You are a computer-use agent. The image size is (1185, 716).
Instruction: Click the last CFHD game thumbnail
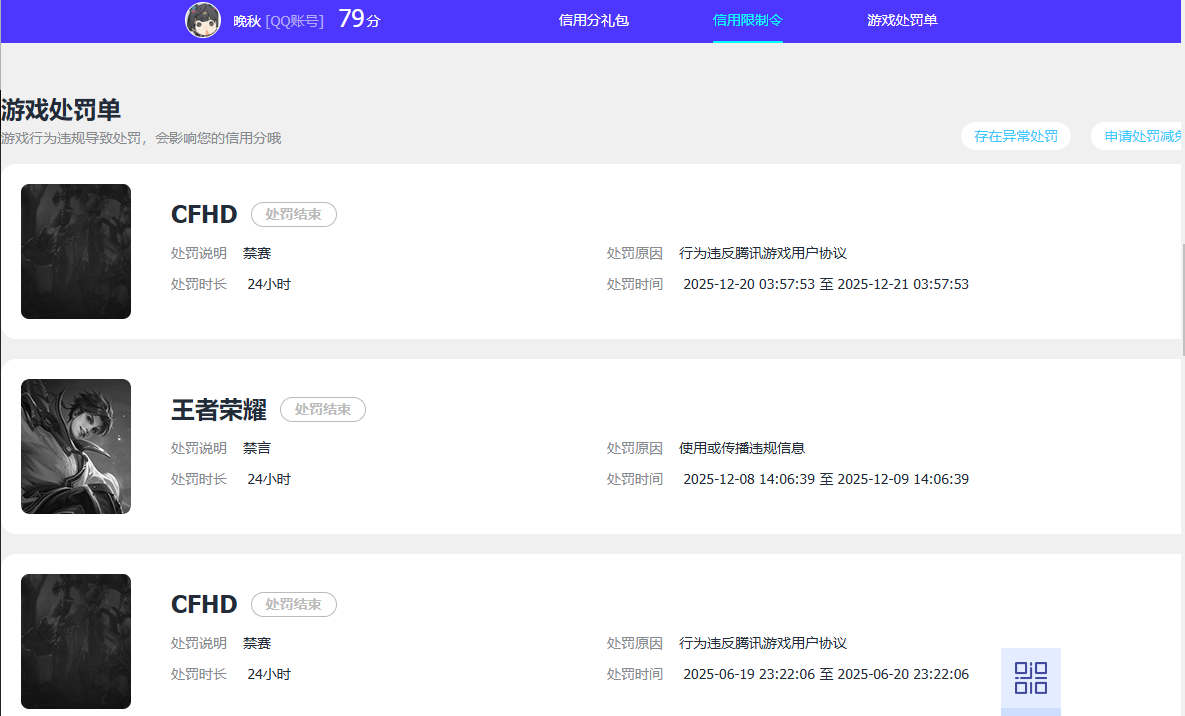[x=76, y=641]
